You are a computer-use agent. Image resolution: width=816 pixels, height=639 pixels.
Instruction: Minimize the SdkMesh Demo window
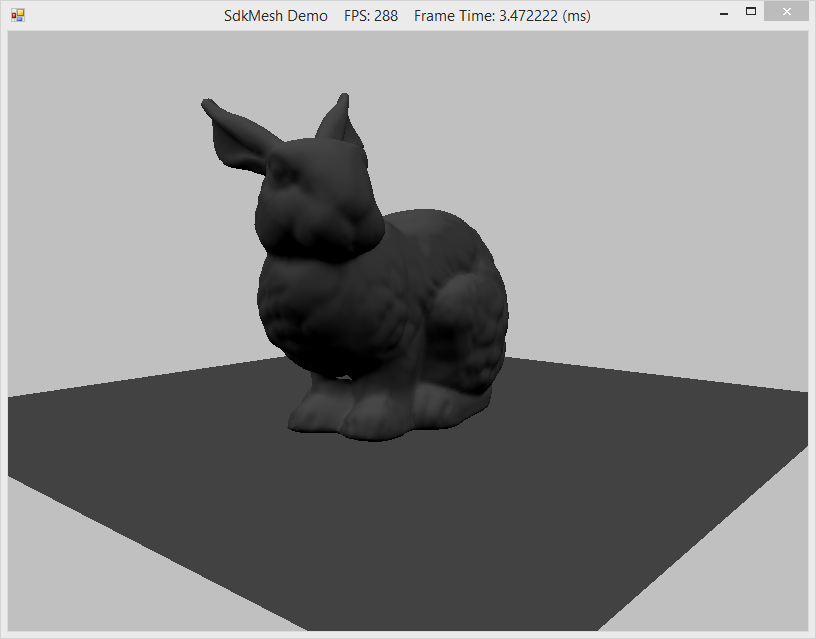(724, 14)
